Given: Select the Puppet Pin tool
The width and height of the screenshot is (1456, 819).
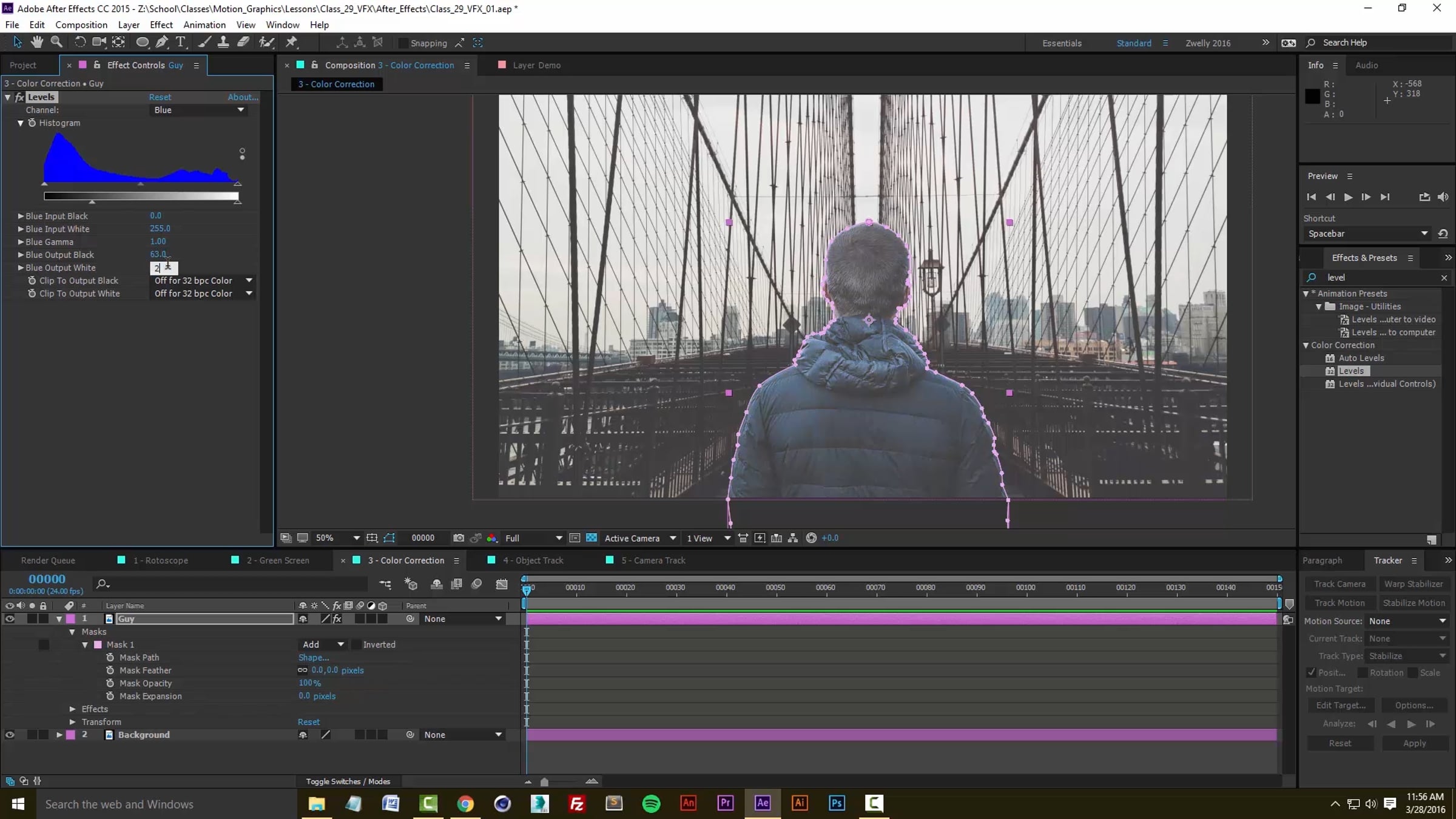Looking at the screenshot, I should [292, 42].
